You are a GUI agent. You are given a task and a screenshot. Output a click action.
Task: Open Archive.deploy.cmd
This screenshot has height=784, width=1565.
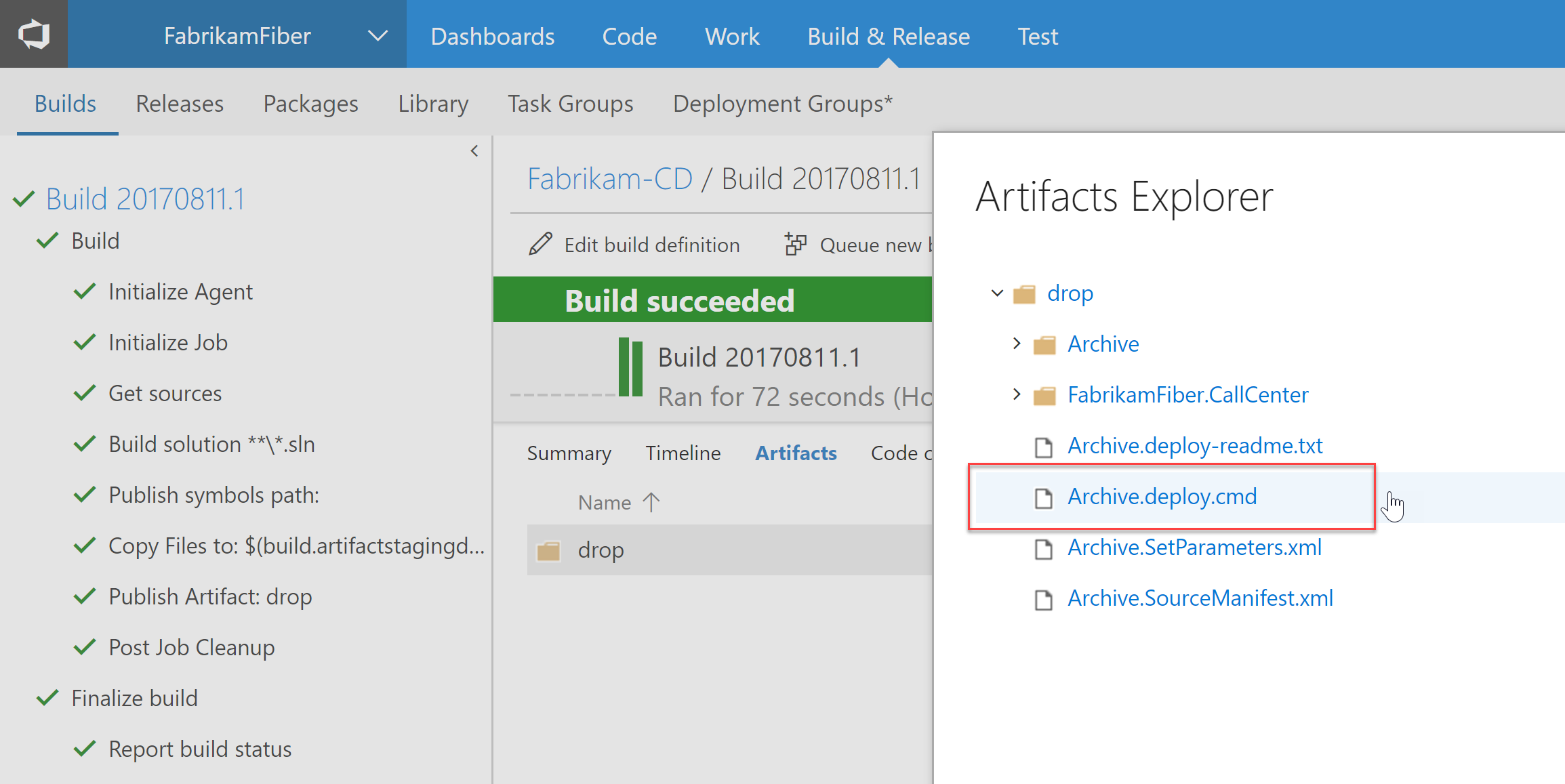[x=1162, y=497]
